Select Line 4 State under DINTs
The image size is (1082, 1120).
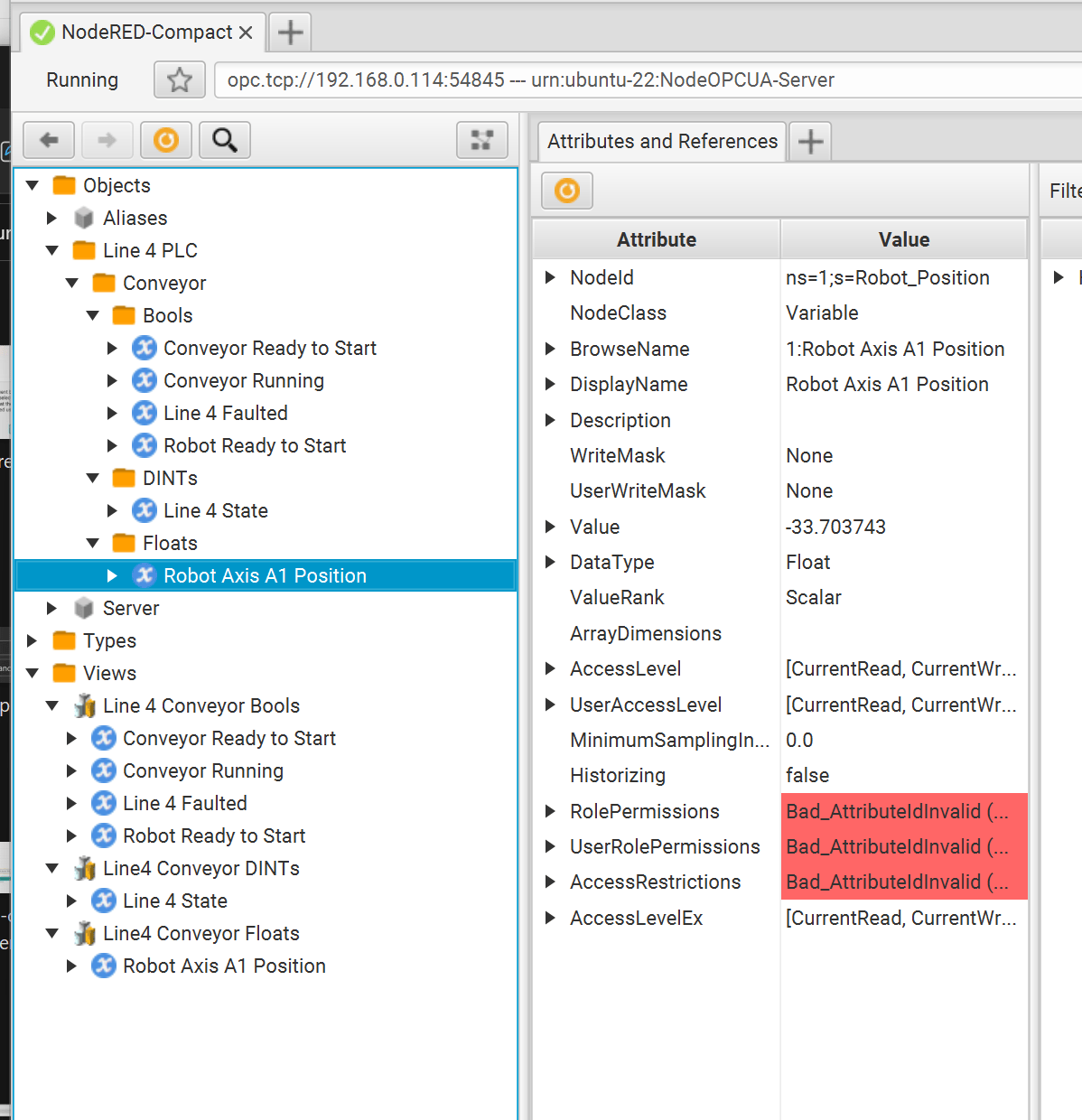[x=215, y=510]
